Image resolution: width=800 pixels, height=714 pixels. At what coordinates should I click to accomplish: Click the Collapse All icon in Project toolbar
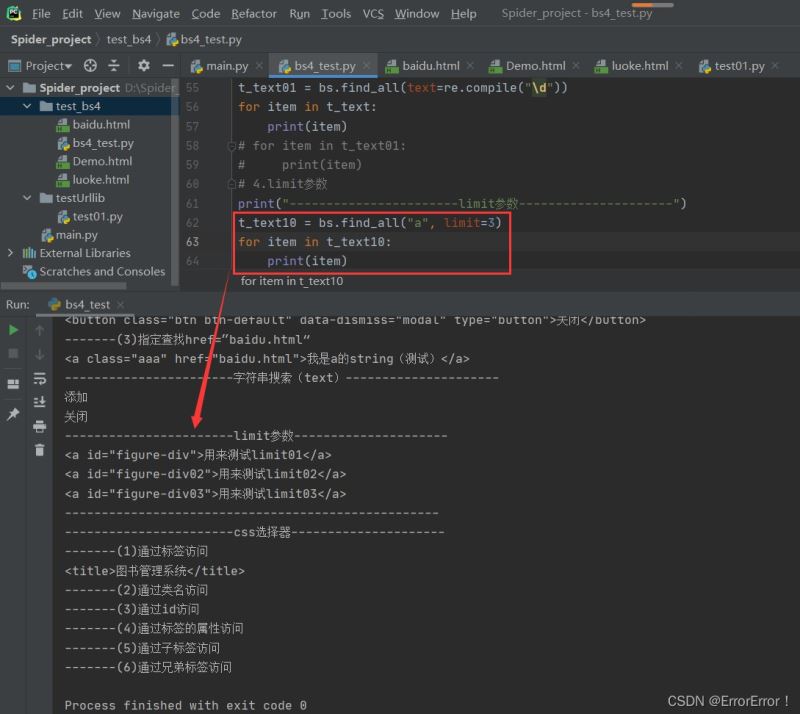[x=114, y=66]
